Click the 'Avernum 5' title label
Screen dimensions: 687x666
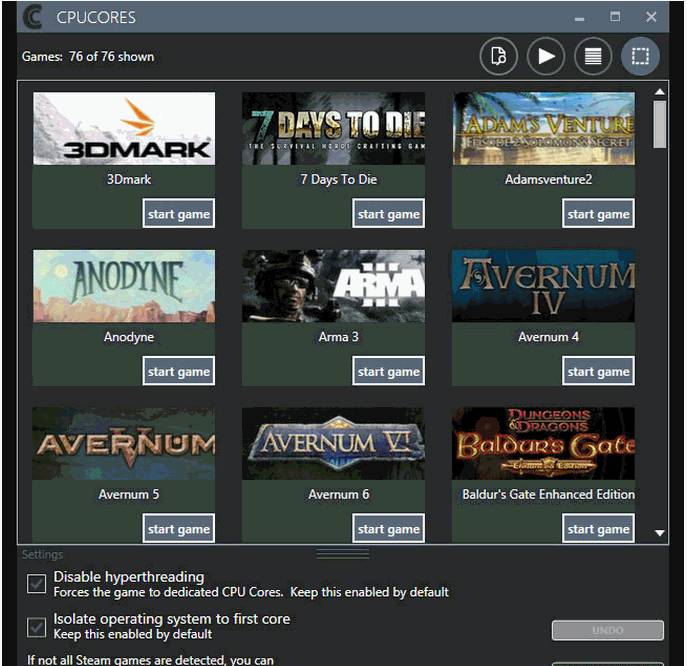[129, 494]
